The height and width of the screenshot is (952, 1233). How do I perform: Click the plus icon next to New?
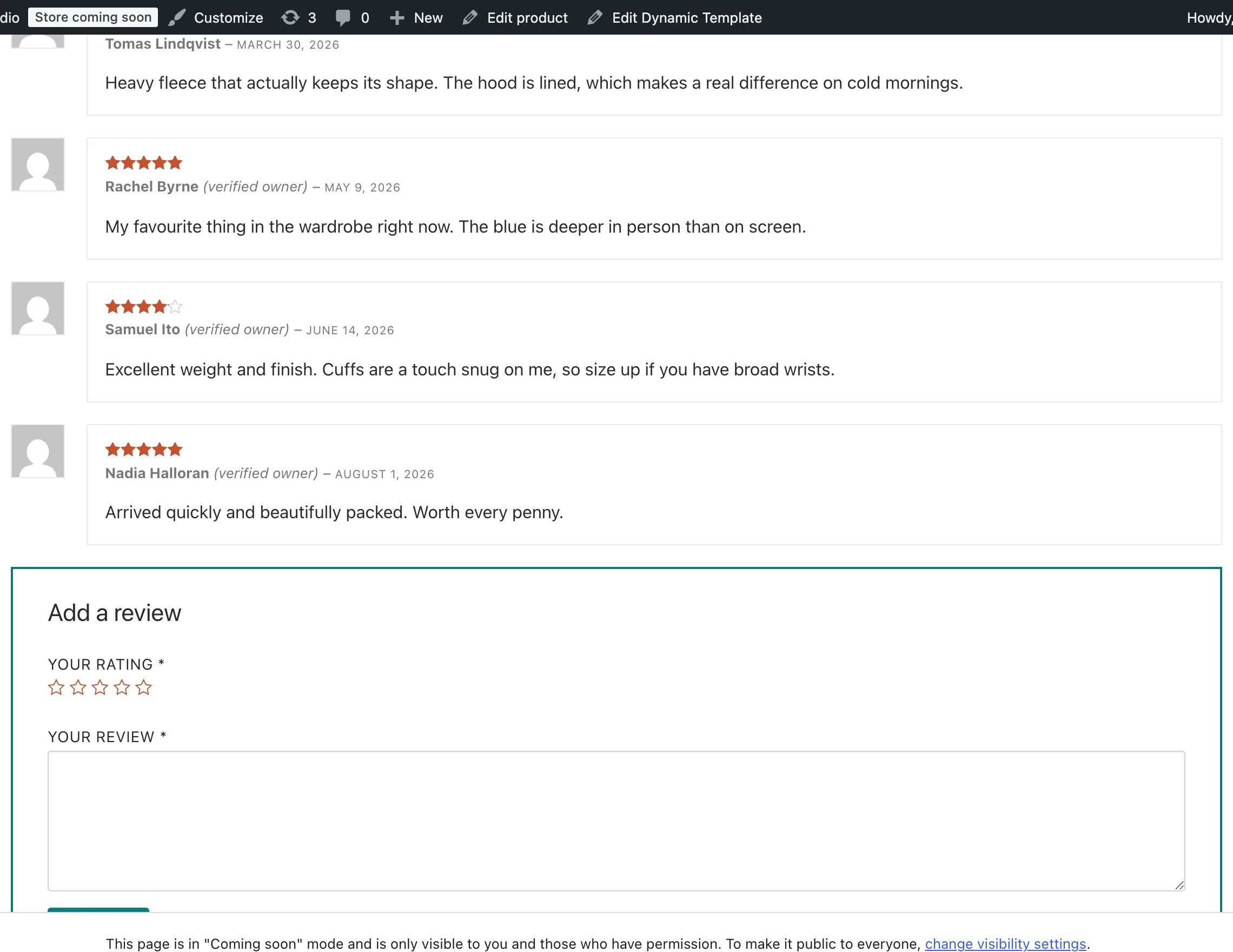[x=397, y=18]
